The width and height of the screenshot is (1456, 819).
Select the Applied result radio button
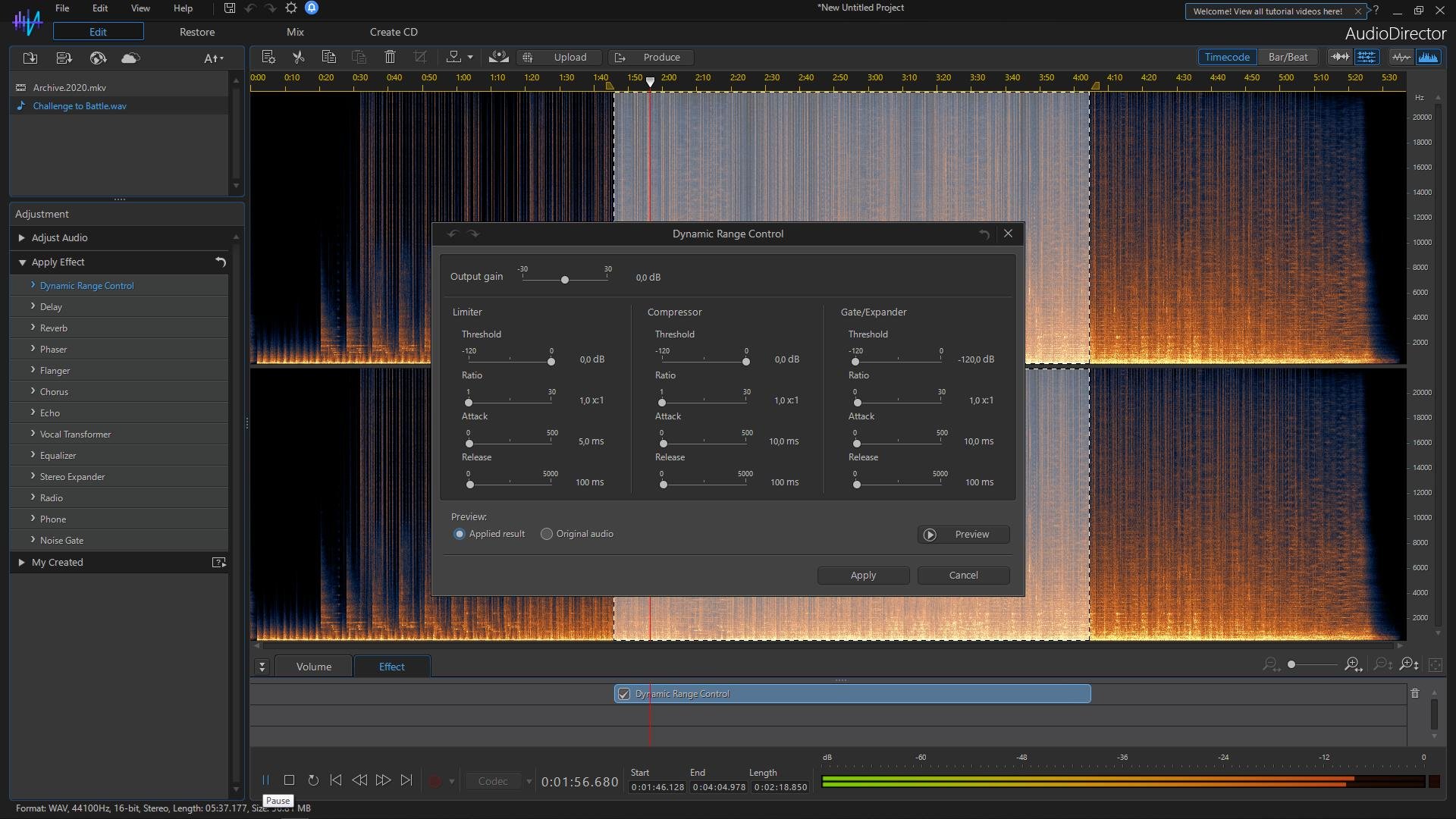pos(460,534)
